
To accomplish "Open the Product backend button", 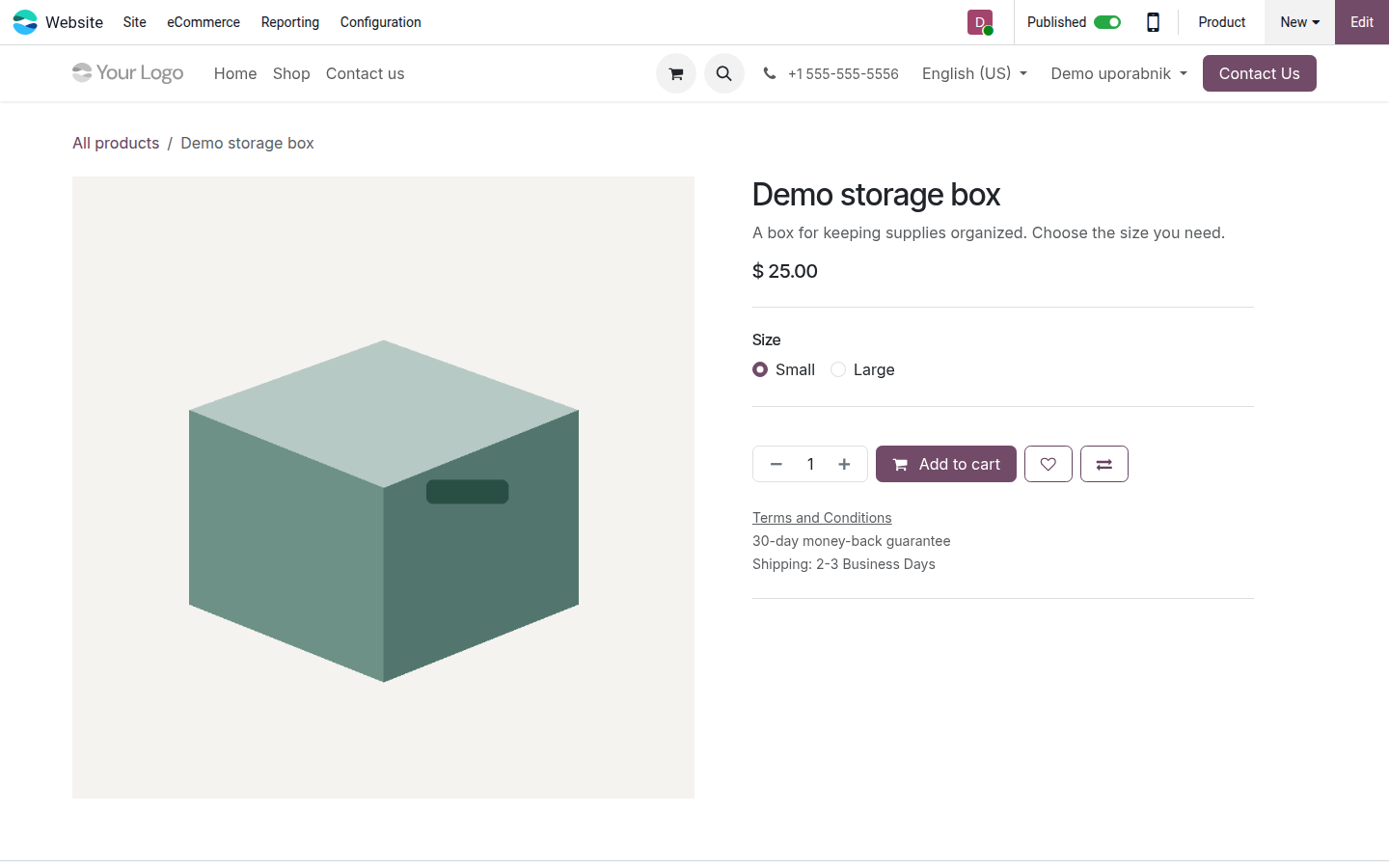I will (x=1222, y=22).
